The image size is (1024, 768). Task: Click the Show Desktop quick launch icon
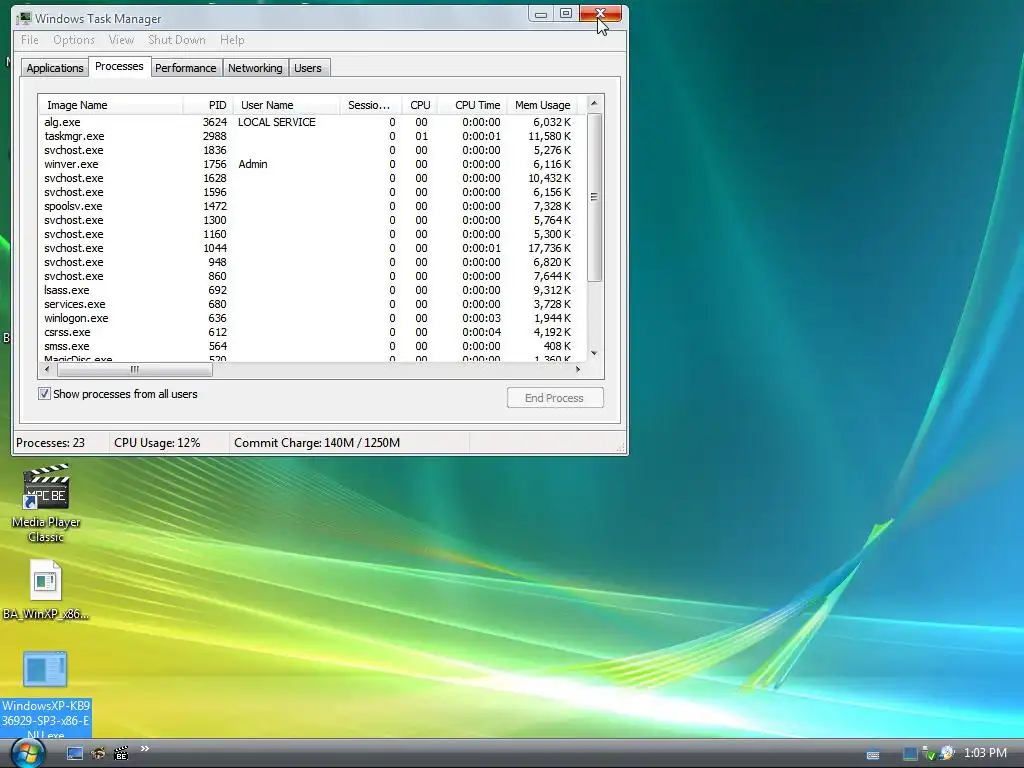pos(75,754)
